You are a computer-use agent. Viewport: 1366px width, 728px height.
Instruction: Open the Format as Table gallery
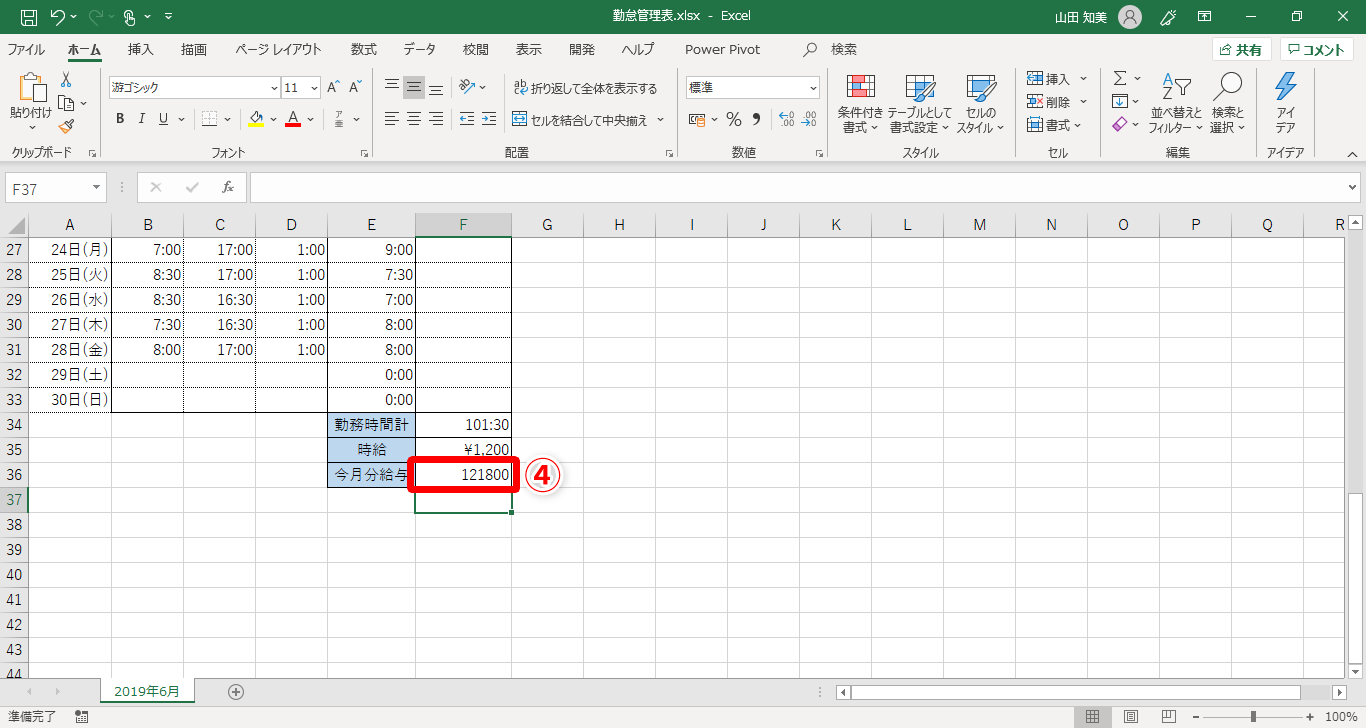click(x=919, y=105)
